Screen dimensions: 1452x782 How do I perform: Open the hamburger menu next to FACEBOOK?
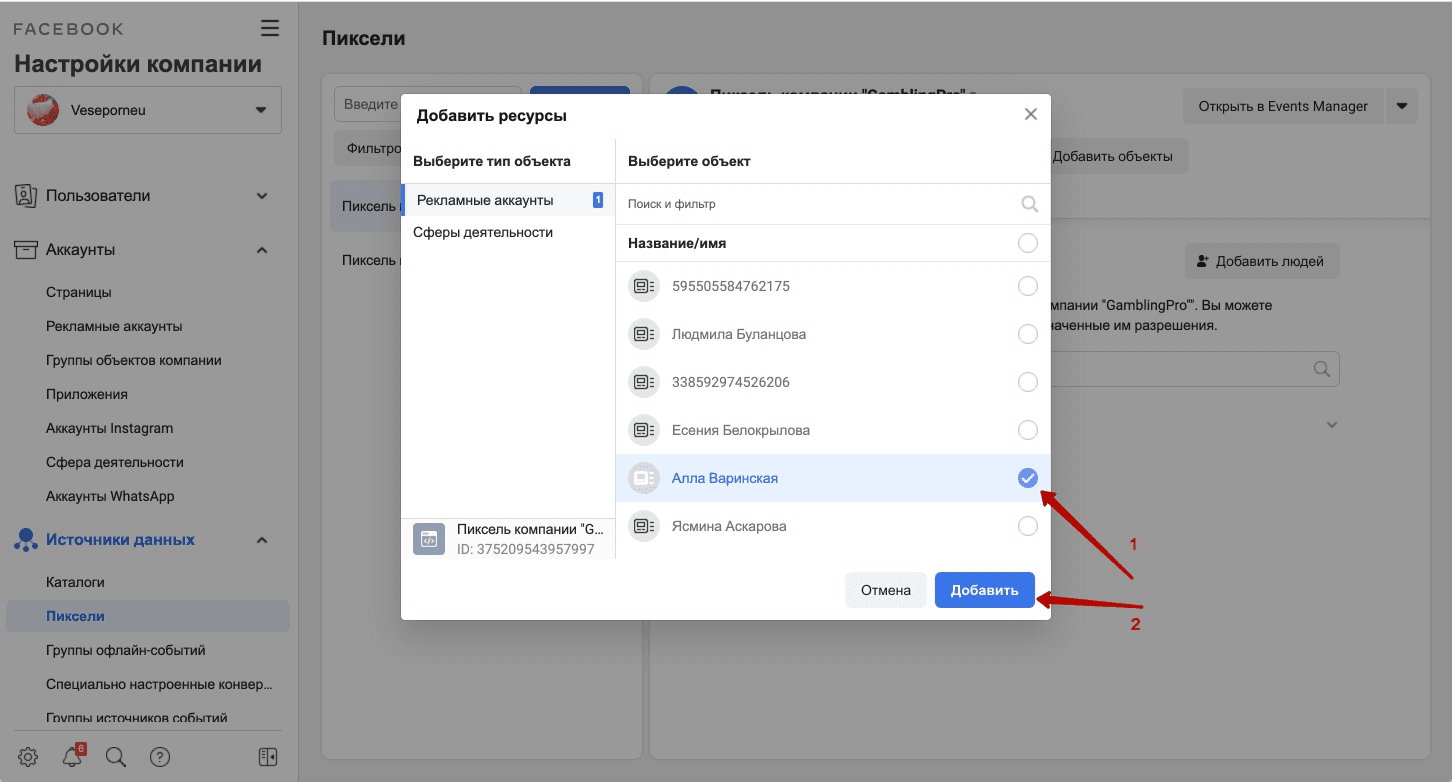click(270, 28)
